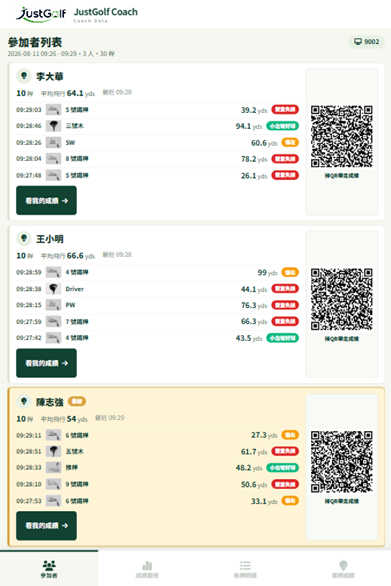The width and height of the screenshot is (391, 586).
Task: Click the 66.3 yds distance in the 09:27:59 row
Action: (x=254, y=322)
